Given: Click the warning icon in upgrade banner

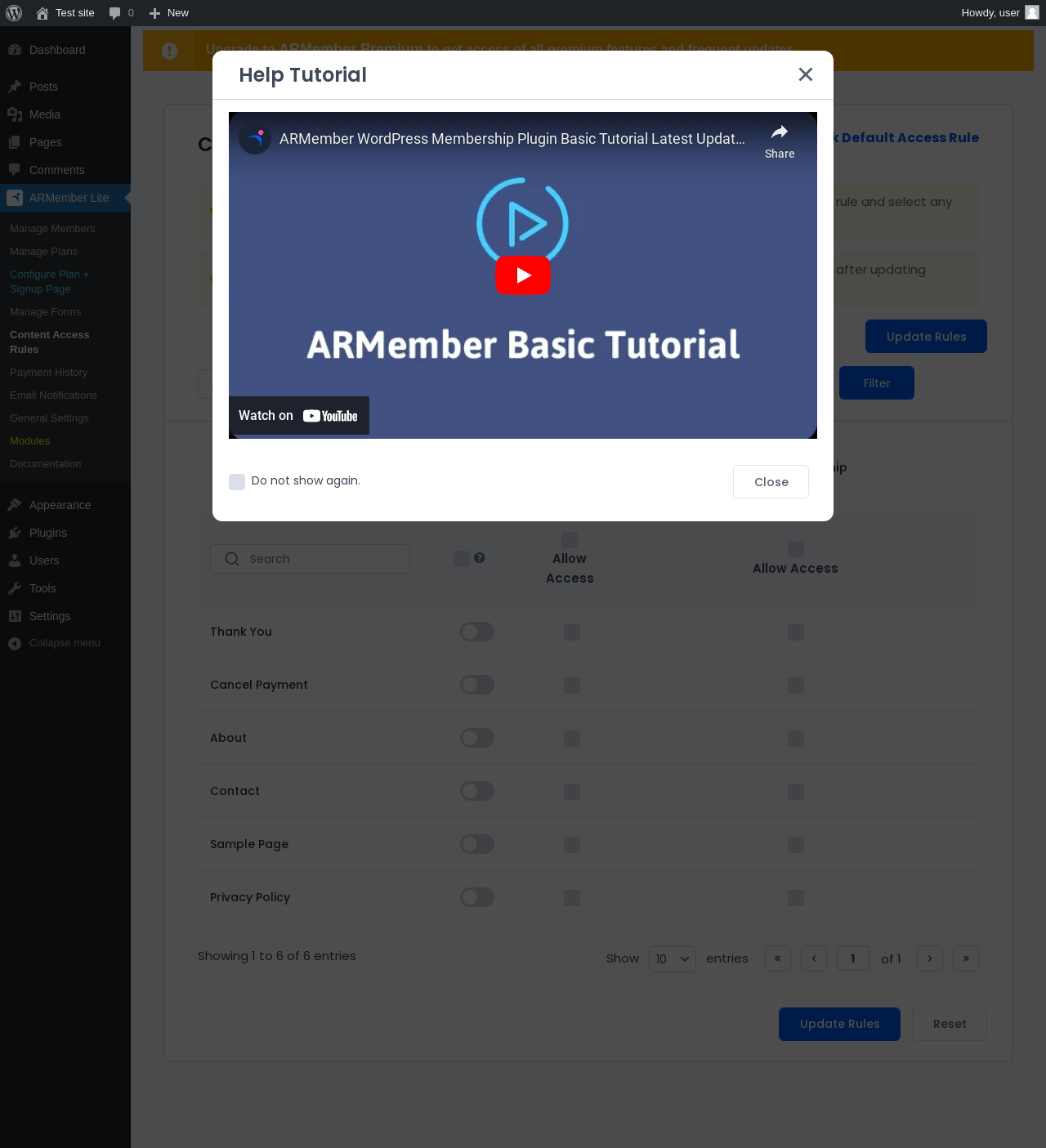Looking at the screenshot, I should pyautogui.click(x=169, y=51).
